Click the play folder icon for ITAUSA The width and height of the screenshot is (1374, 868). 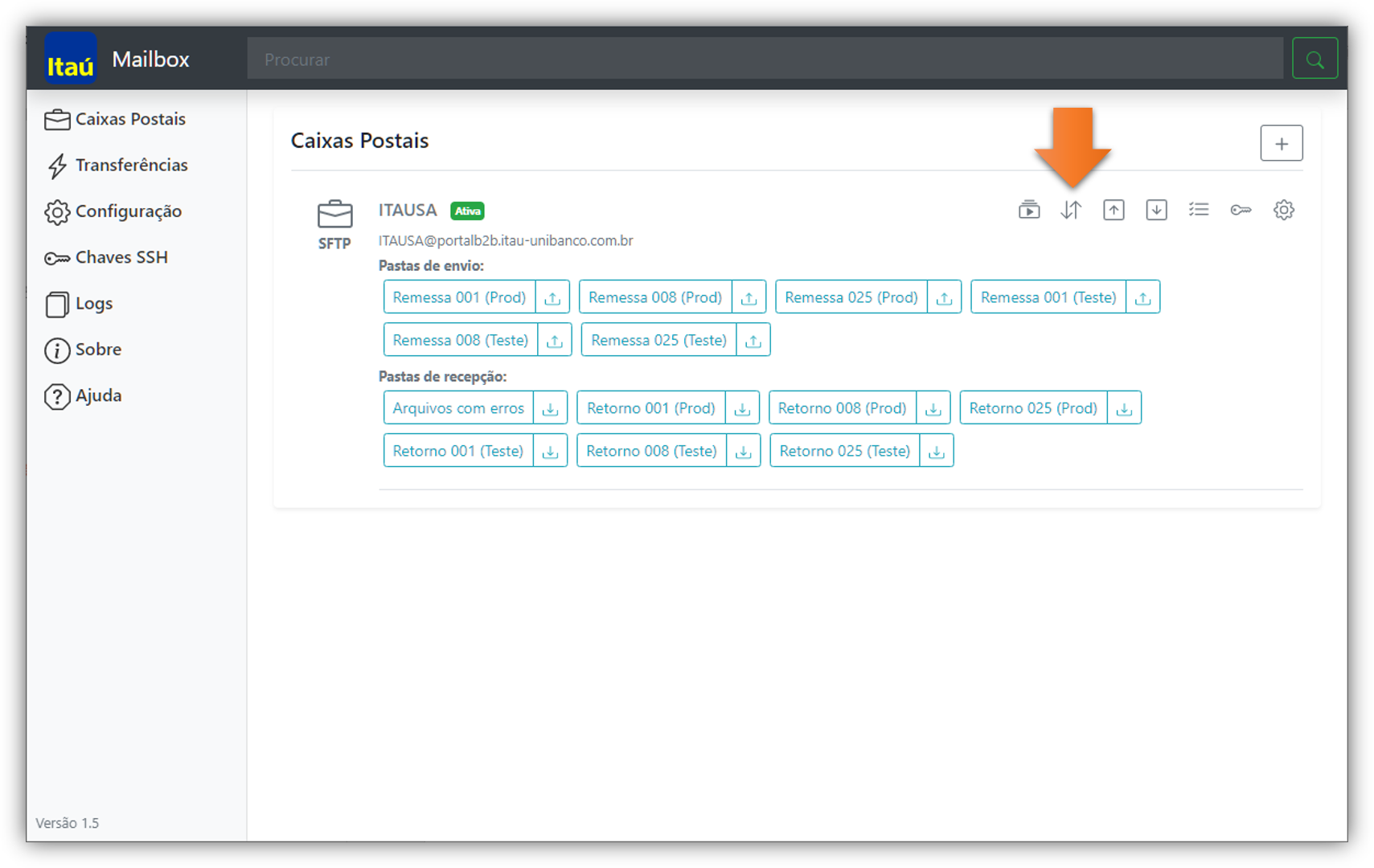[x=1029, y=211]
